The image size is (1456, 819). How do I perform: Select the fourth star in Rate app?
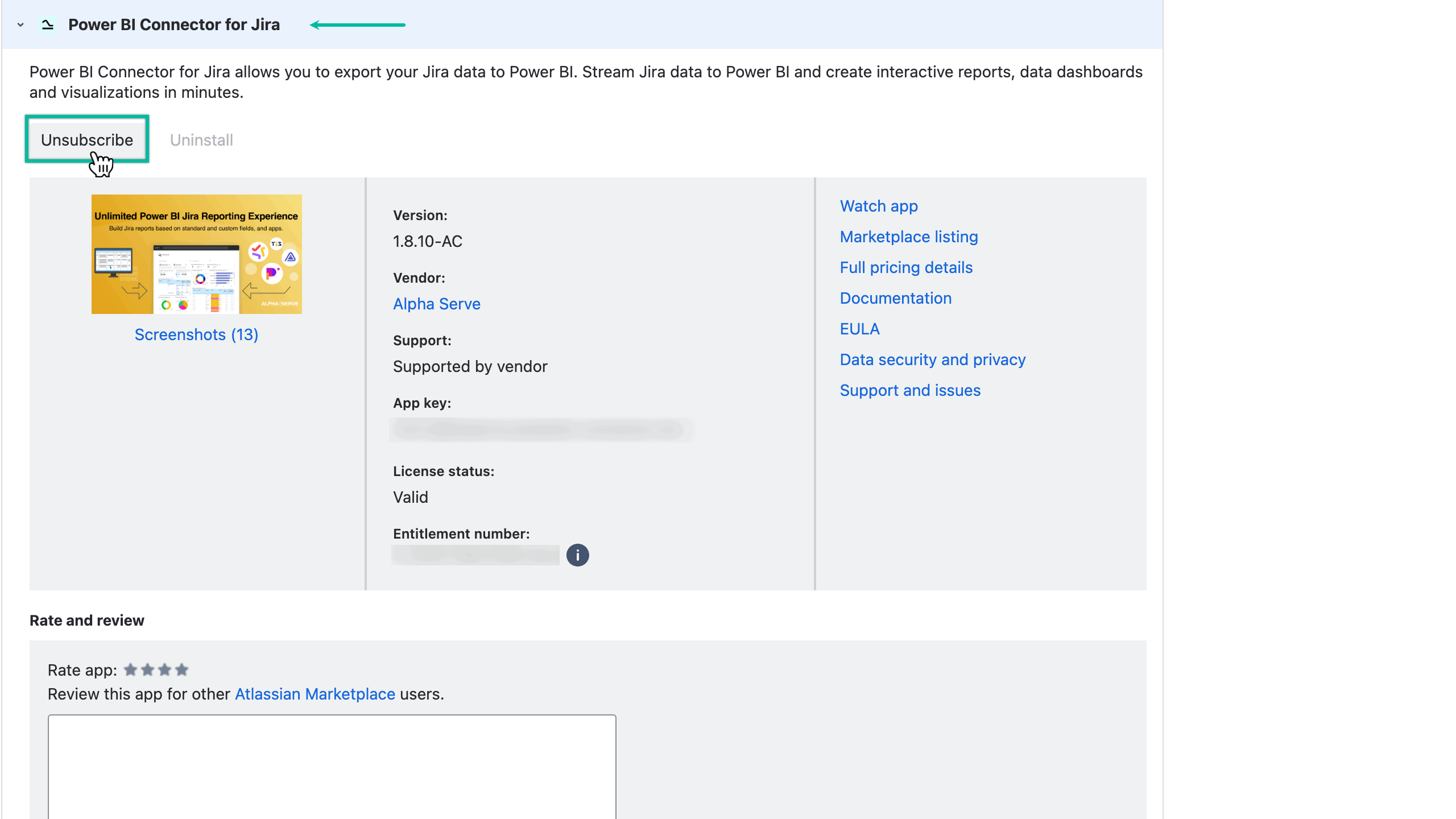(x=181, y=670)
